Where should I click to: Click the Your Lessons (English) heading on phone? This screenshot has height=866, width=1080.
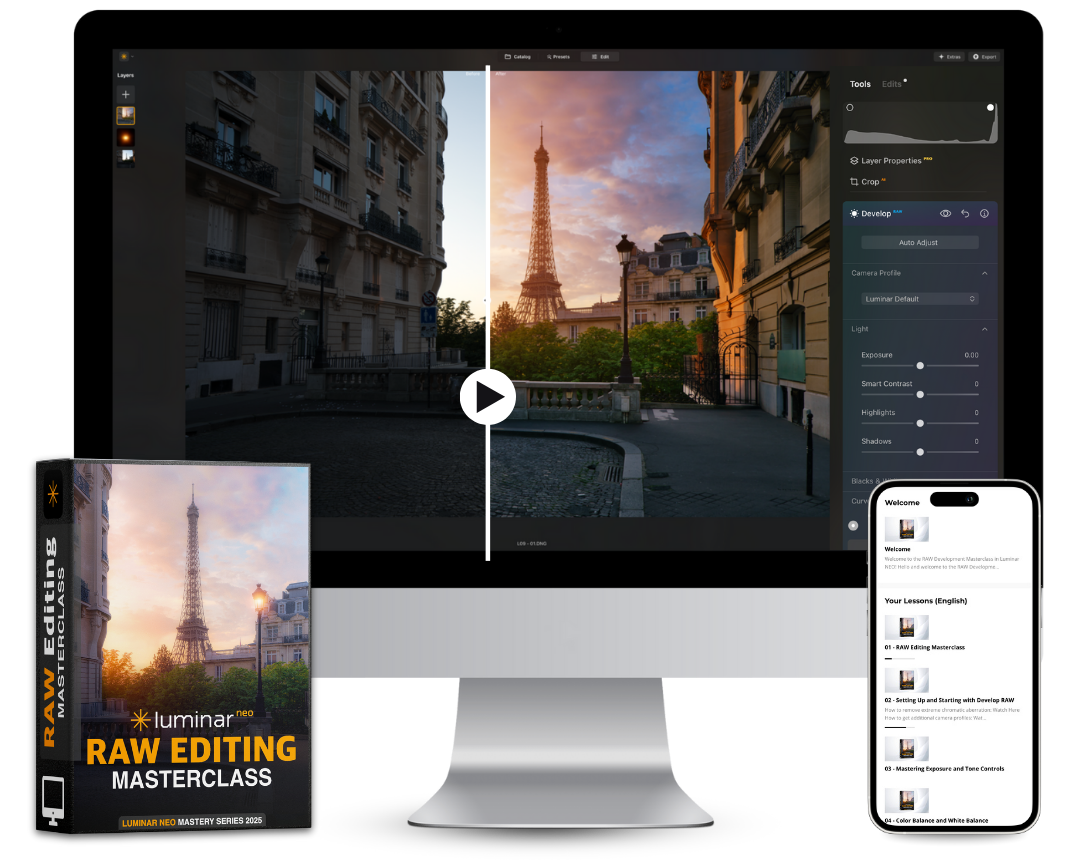(x=926, y=601)
